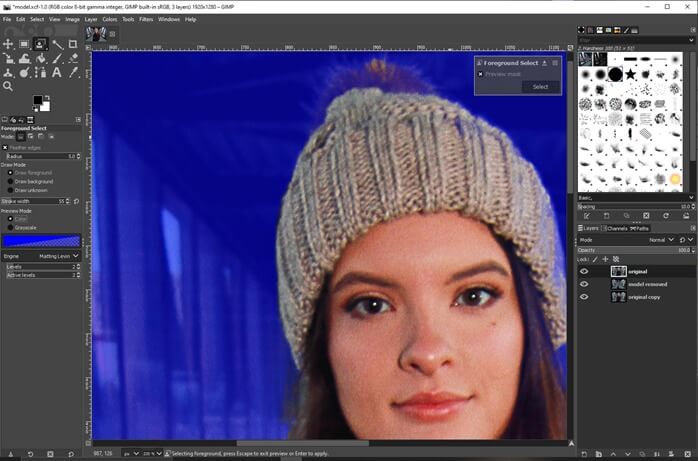Select the Crop tool

[73, 44]
